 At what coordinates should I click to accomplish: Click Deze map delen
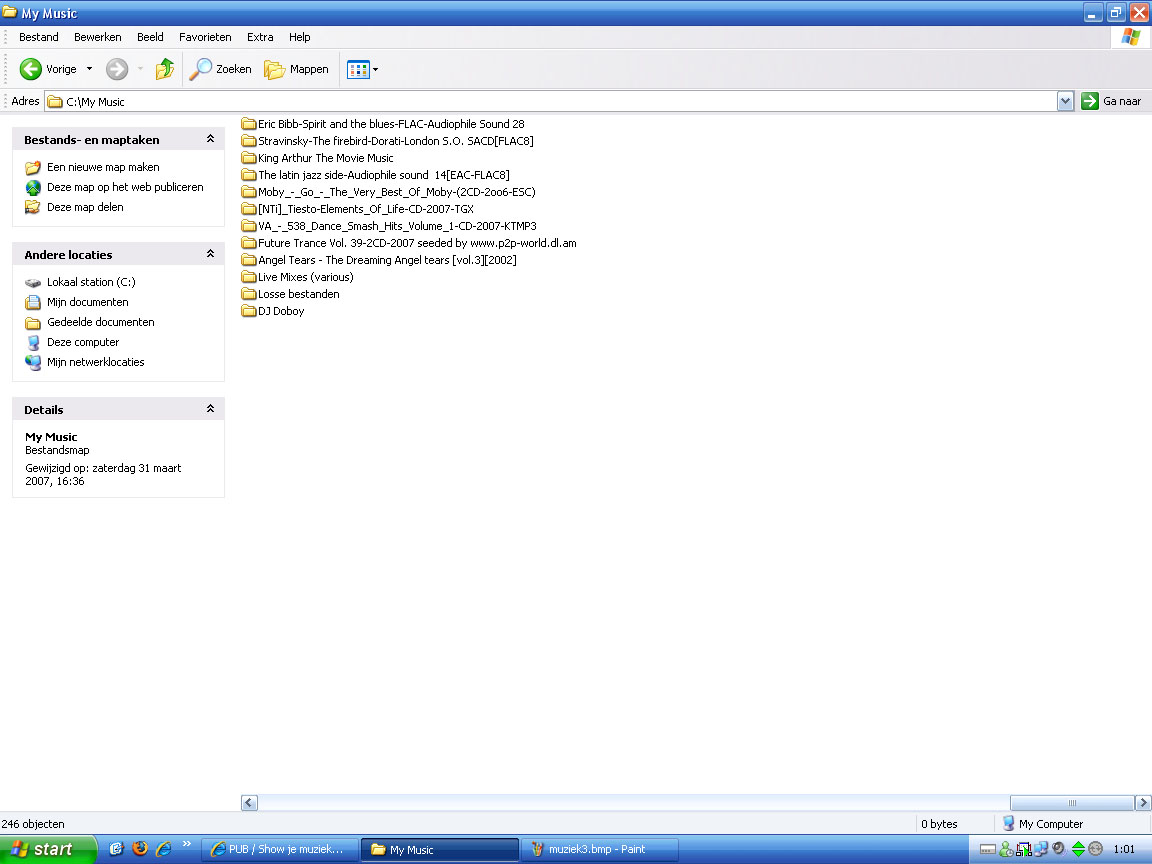85,207
